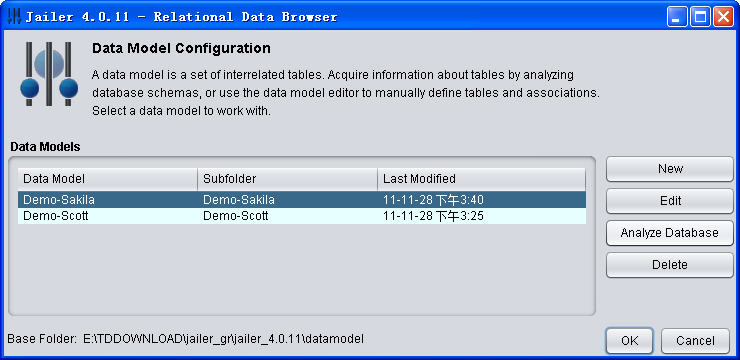This screenshot has width=740, height=360.
Task: Click the 3:40 last modified date cell
Action: [x=481, y=200]
